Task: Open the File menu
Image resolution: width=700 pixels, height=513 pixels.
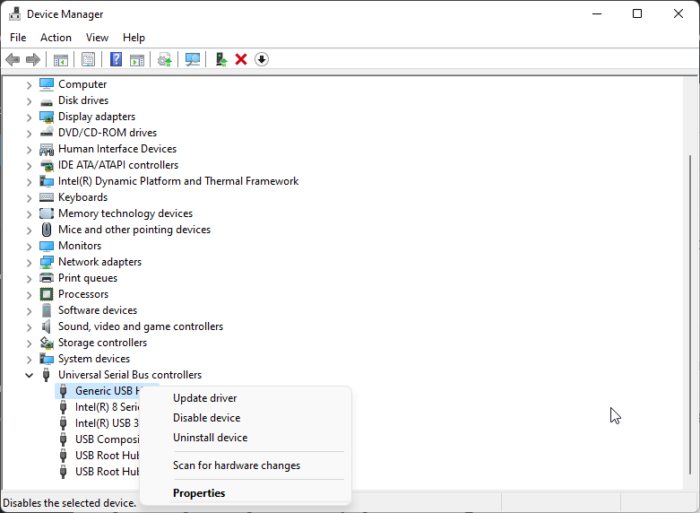Action: pos(18,38)
